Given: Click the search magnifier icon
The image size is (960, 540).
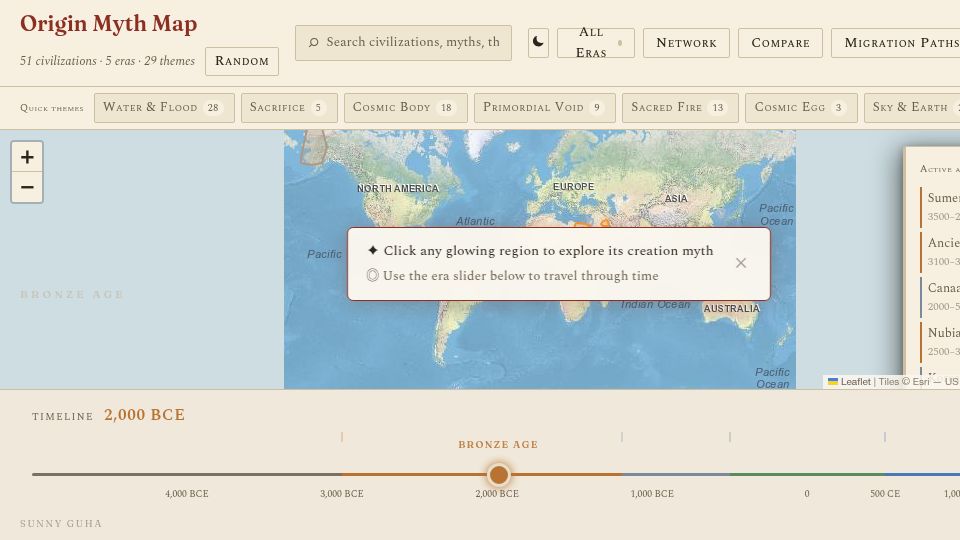Looking at the screenshot, I should coord(313,42).
